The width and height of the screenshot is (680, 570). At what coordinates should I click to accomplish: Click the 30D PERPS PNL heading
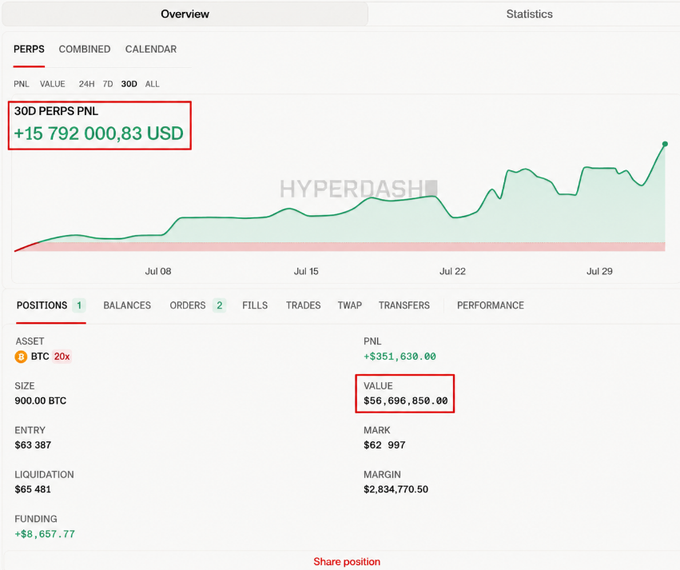click(56, 111)
